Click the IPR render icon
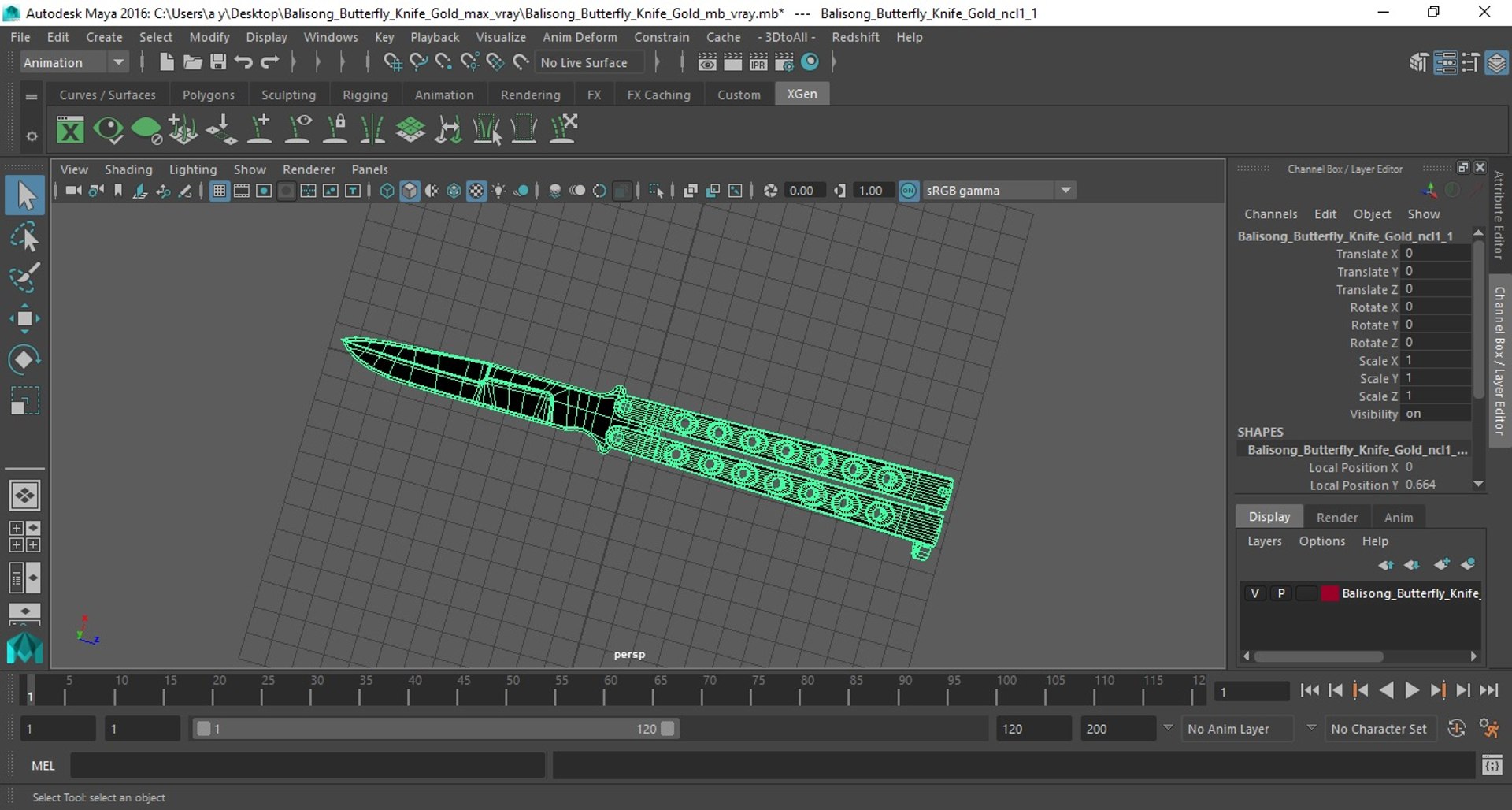 tap(758, 62)
